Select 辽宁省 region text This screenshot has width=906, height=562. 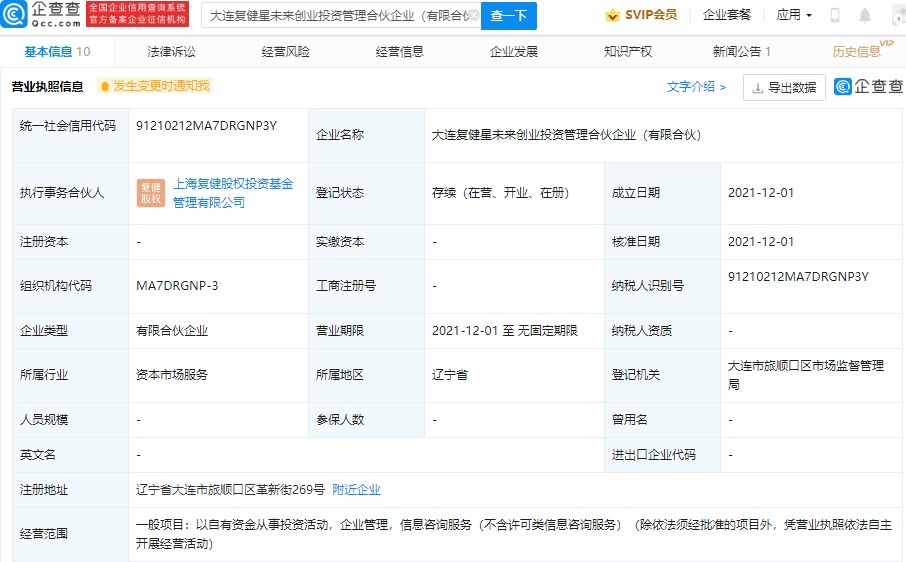pyautogui.click(x=450, y=375)
